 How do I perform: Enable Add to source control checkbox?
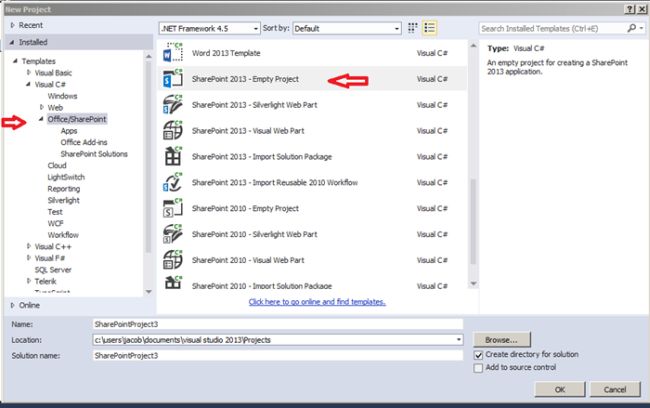pyautogui.click(x=478, y=368)
